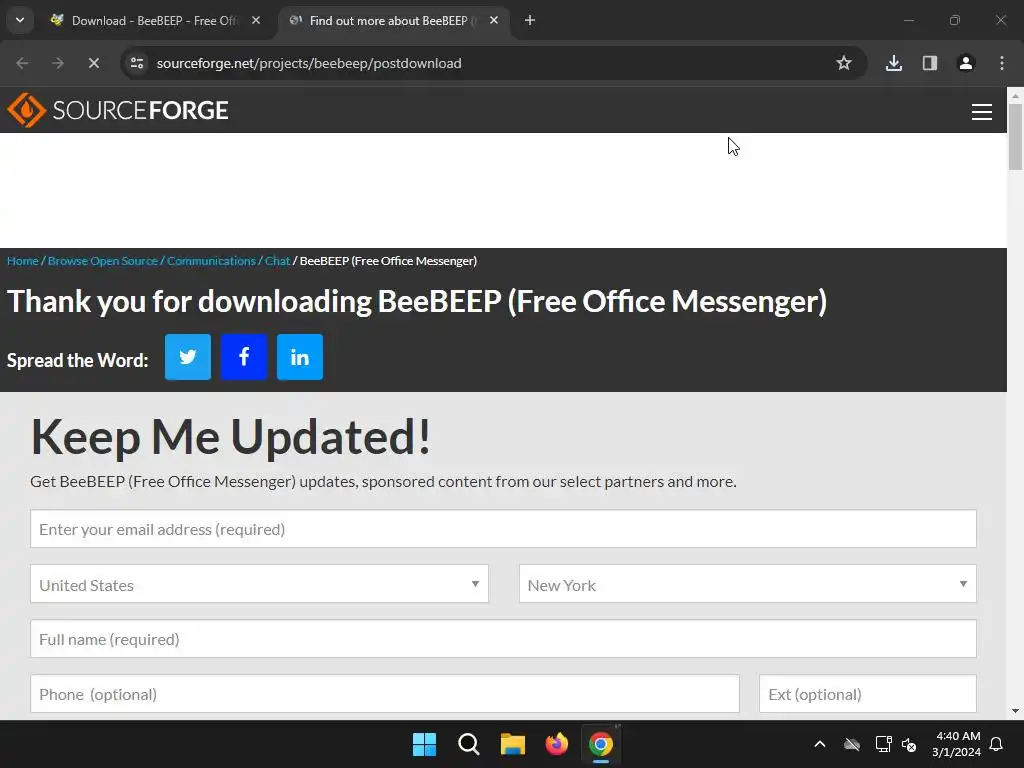Click the OneDrive cloud tray icon
The height and width of the screenshot is (768, 1024).
pyautogui.click(x=852, y=744)
